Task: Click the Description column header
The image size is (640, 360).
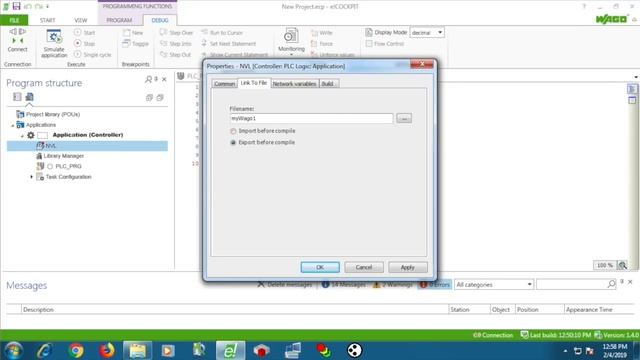Action: tap(235, 310)
